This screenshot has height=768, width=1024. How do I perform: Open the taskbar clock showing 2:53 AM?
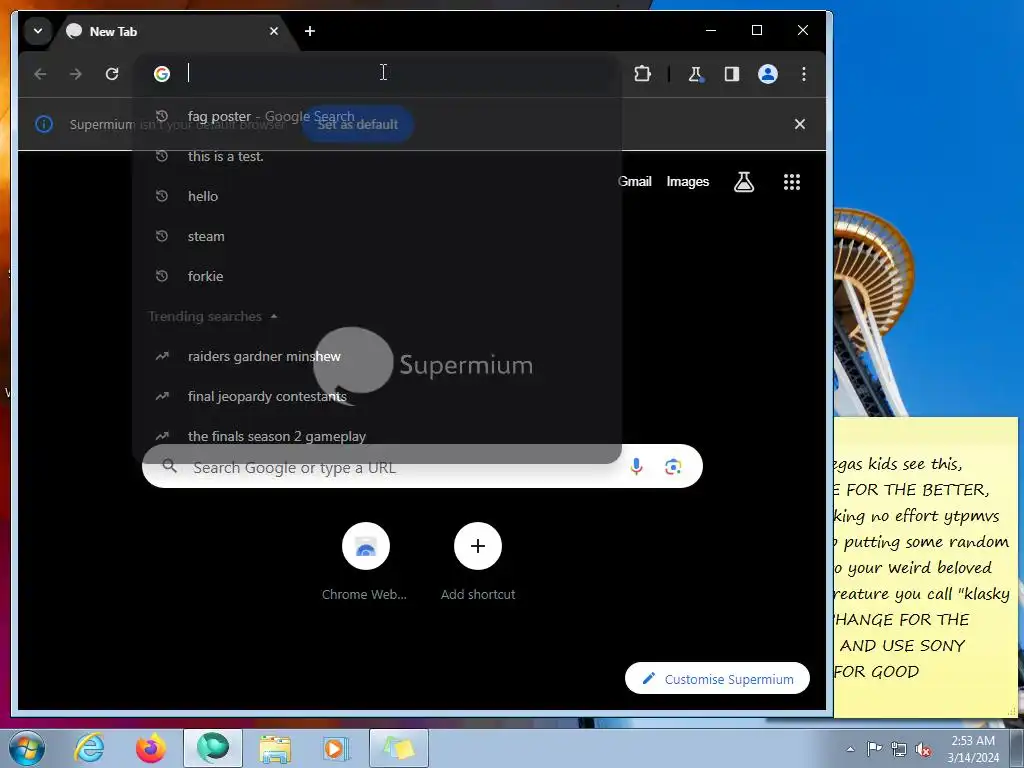973,748
